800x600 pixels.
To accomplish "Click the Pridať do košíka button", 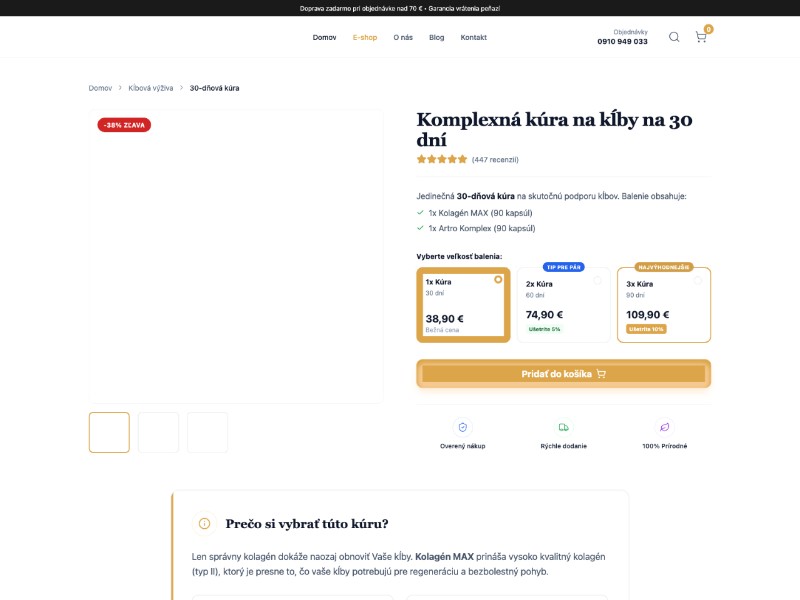I will pos(563,374).
